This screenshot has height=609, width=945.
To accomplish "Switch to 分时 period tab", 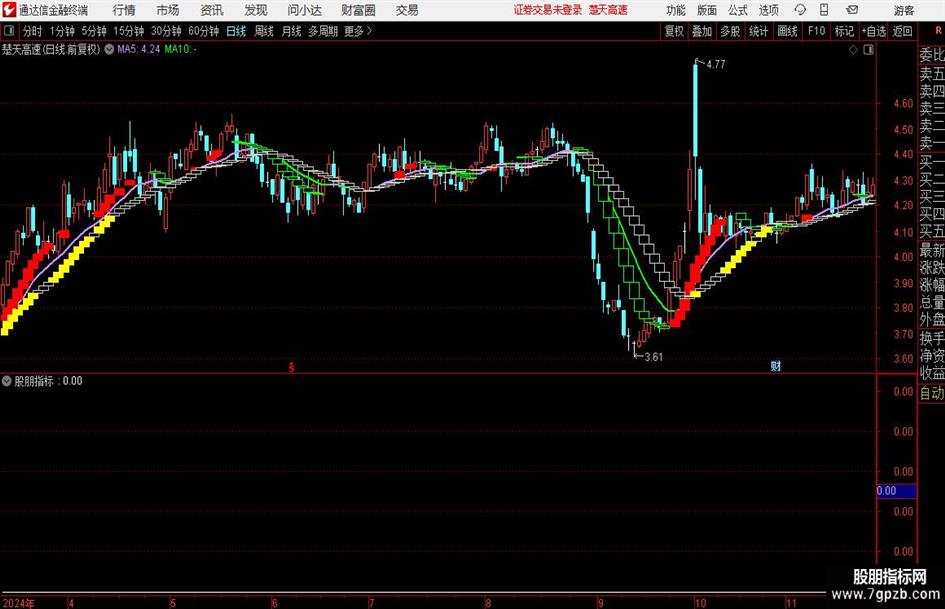I will click(x=33, y=31).
